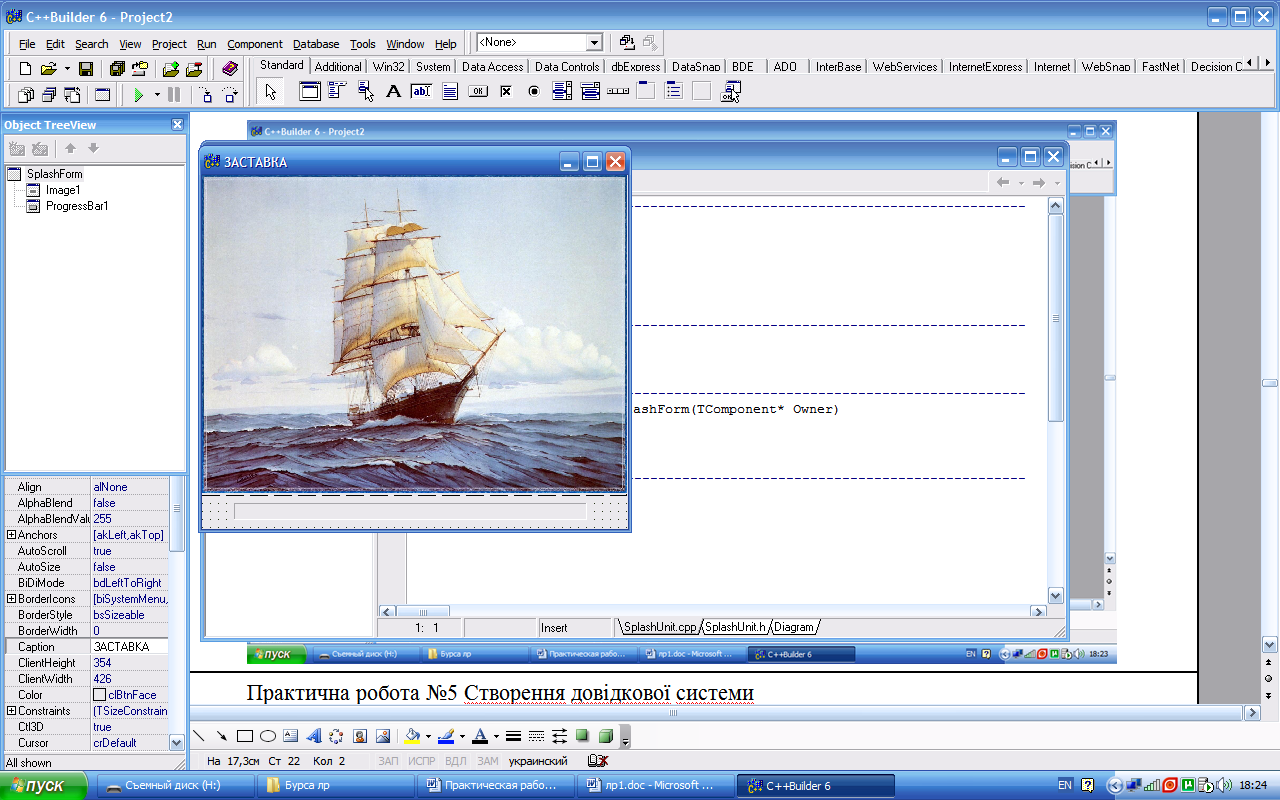
Task: Click the пуск Start button
Action: click(44, 786)
